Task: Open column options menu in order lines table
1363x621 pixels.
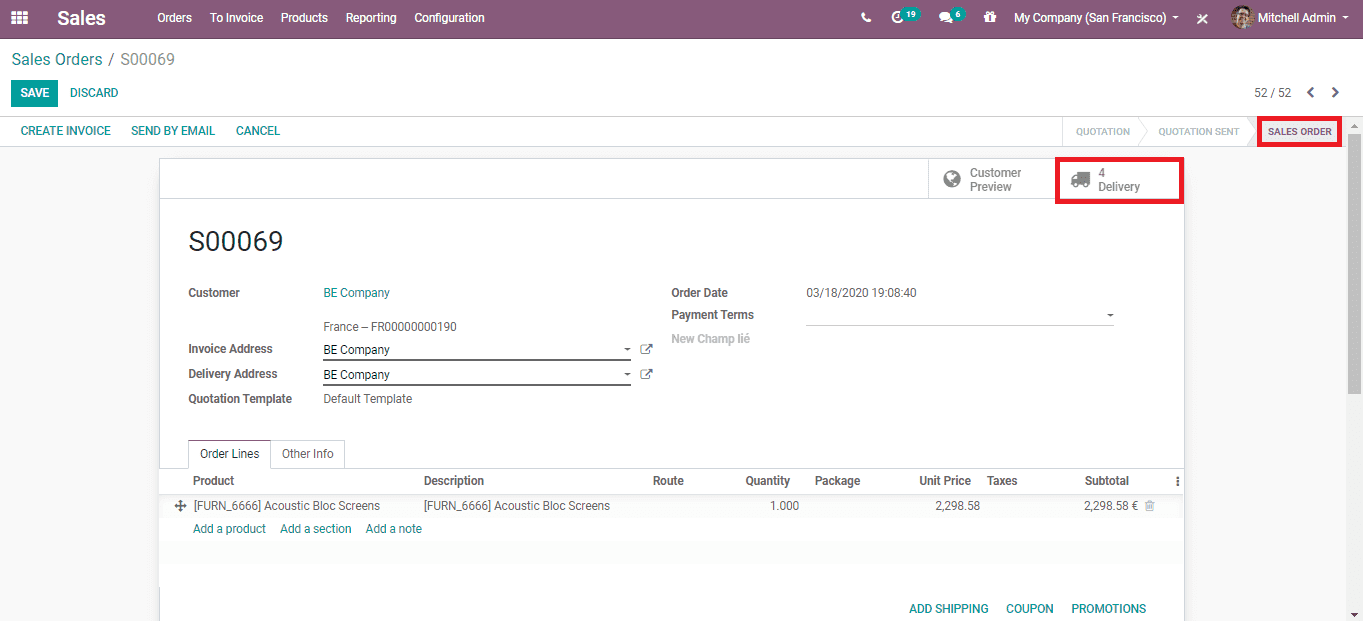Action: [1177, 481]
